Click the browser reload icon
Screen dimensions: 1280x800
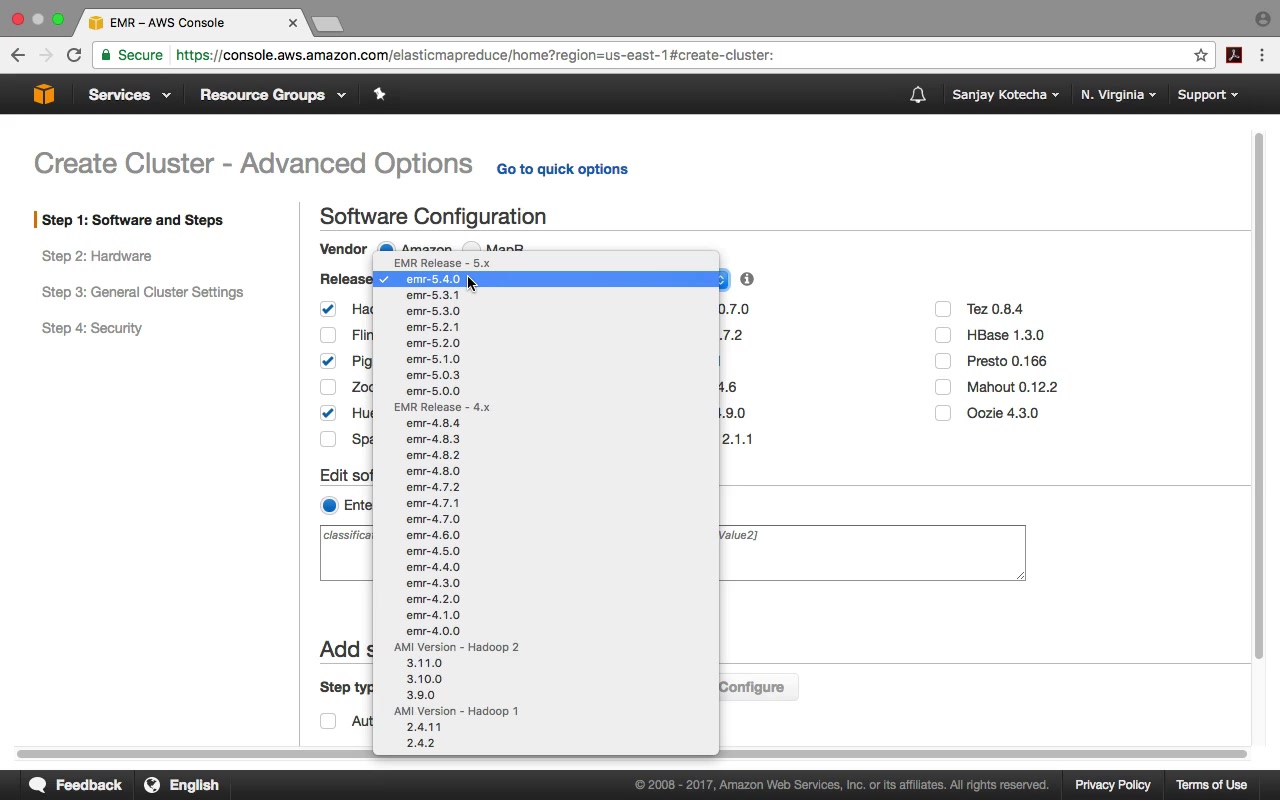(74, 55)
